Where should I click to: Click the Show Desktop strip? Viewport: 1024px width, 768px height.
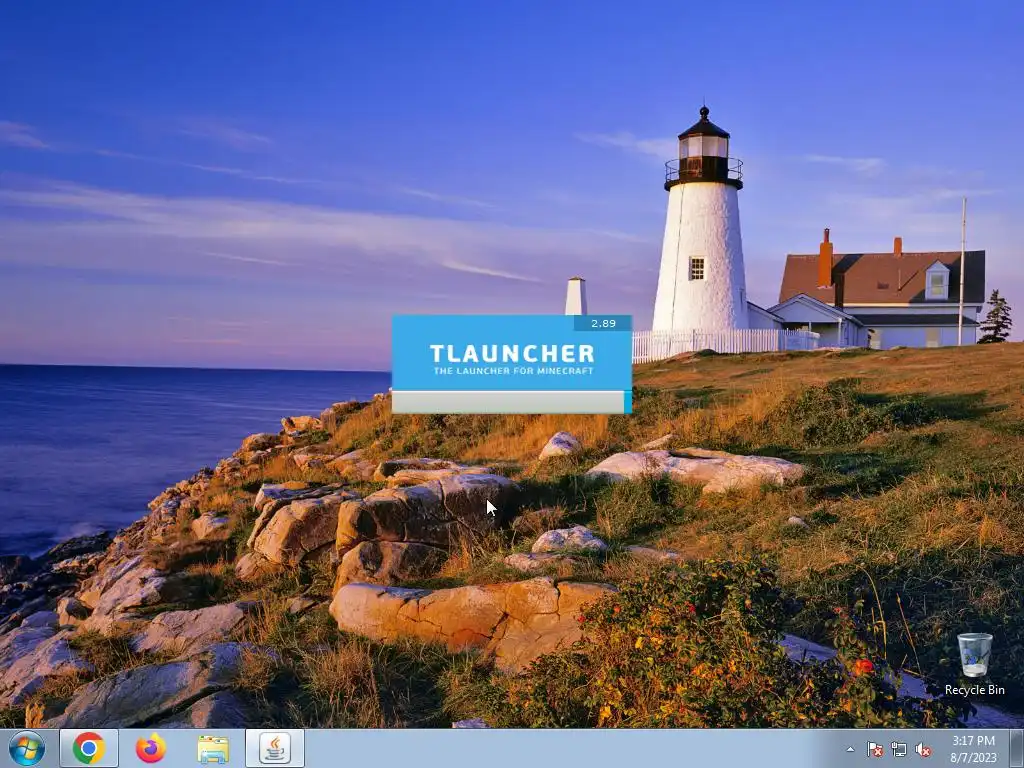pyautogui.click(x=1017, y=748)
